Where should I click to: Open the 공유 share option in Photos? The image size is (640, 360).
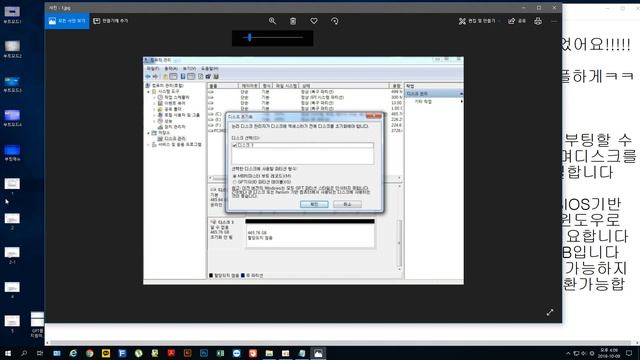click(517, 21)
